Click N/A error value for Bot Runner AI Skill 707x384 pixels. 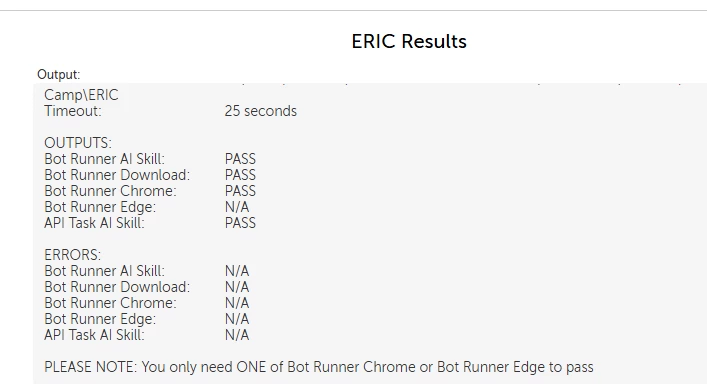click(237, 271)
